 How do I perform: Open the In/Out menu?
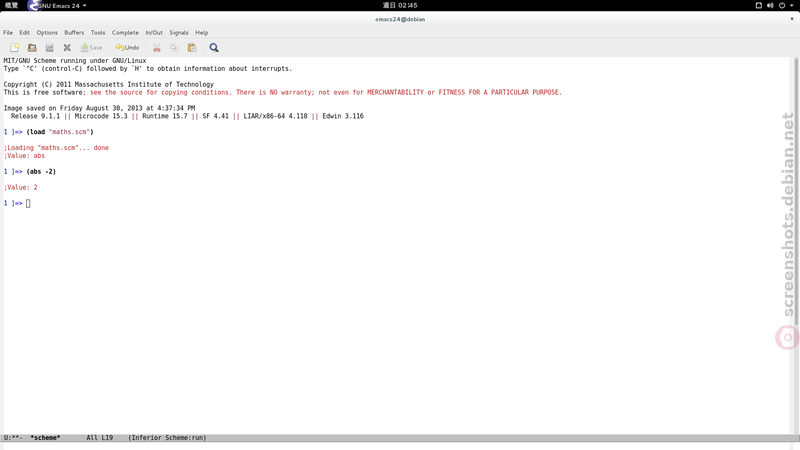click(154, 32)
